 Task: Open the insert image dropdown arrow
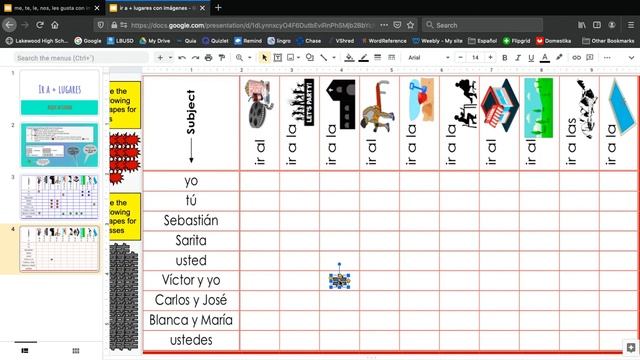[298, 58]
